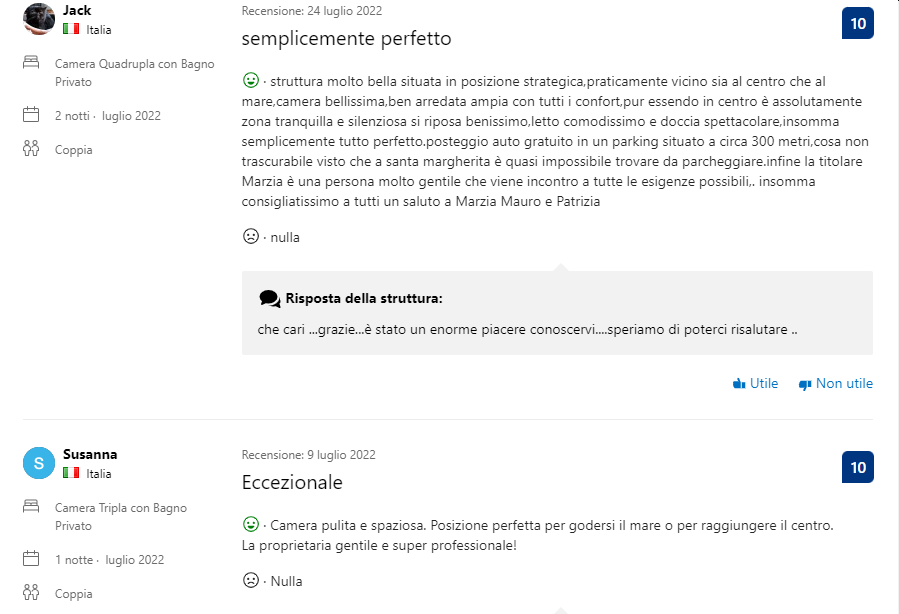The width and height of the screenshot is (899, 614).
Task: Click the Italian flag beside Susanna
Action: pos(71,472)
